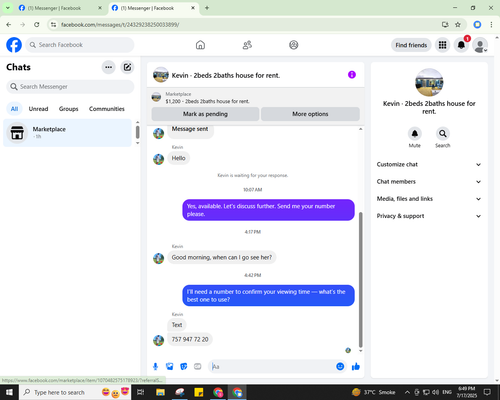
Task: Expand Privacy & support section
Action: coord(429,216)
